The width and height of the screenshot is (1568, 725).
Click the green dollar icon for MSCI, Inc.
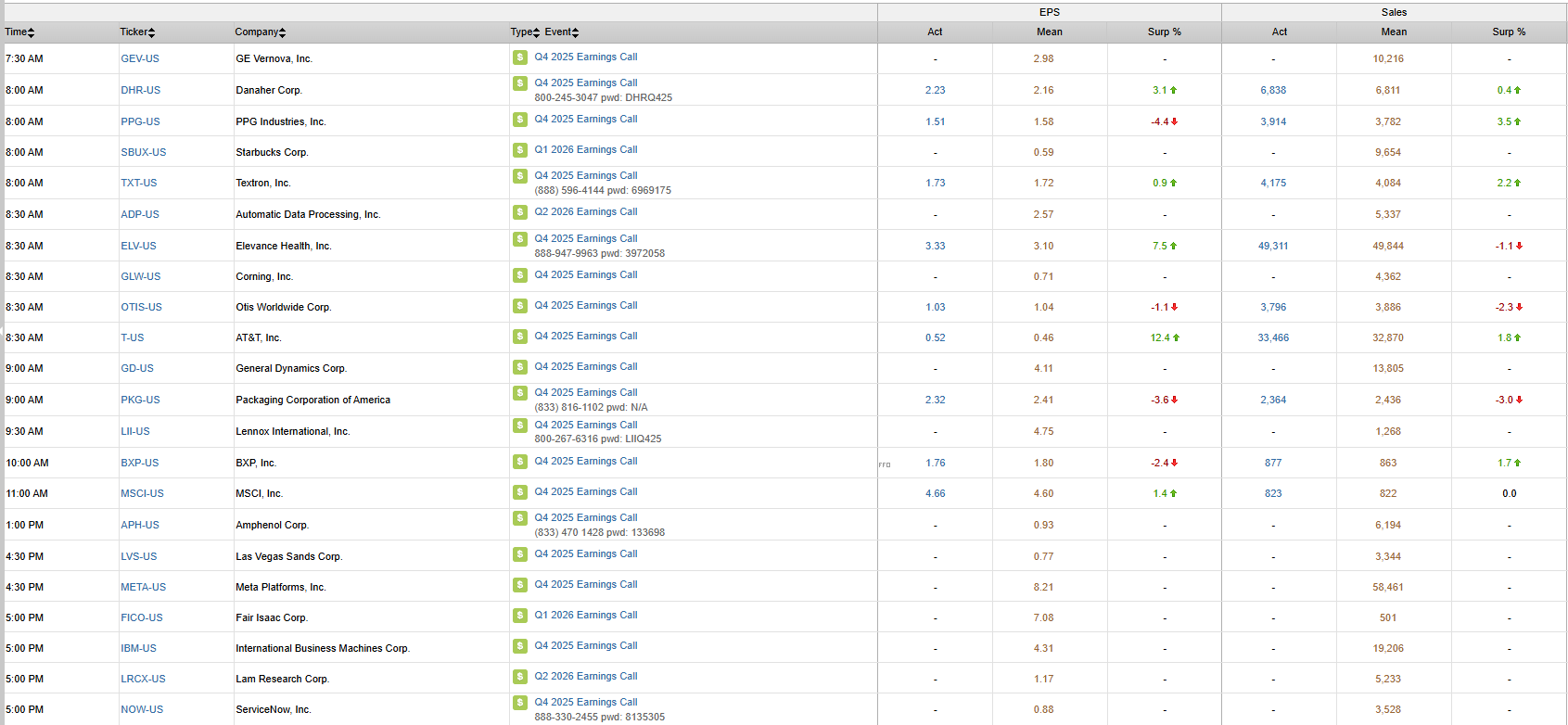coord(520,492)
